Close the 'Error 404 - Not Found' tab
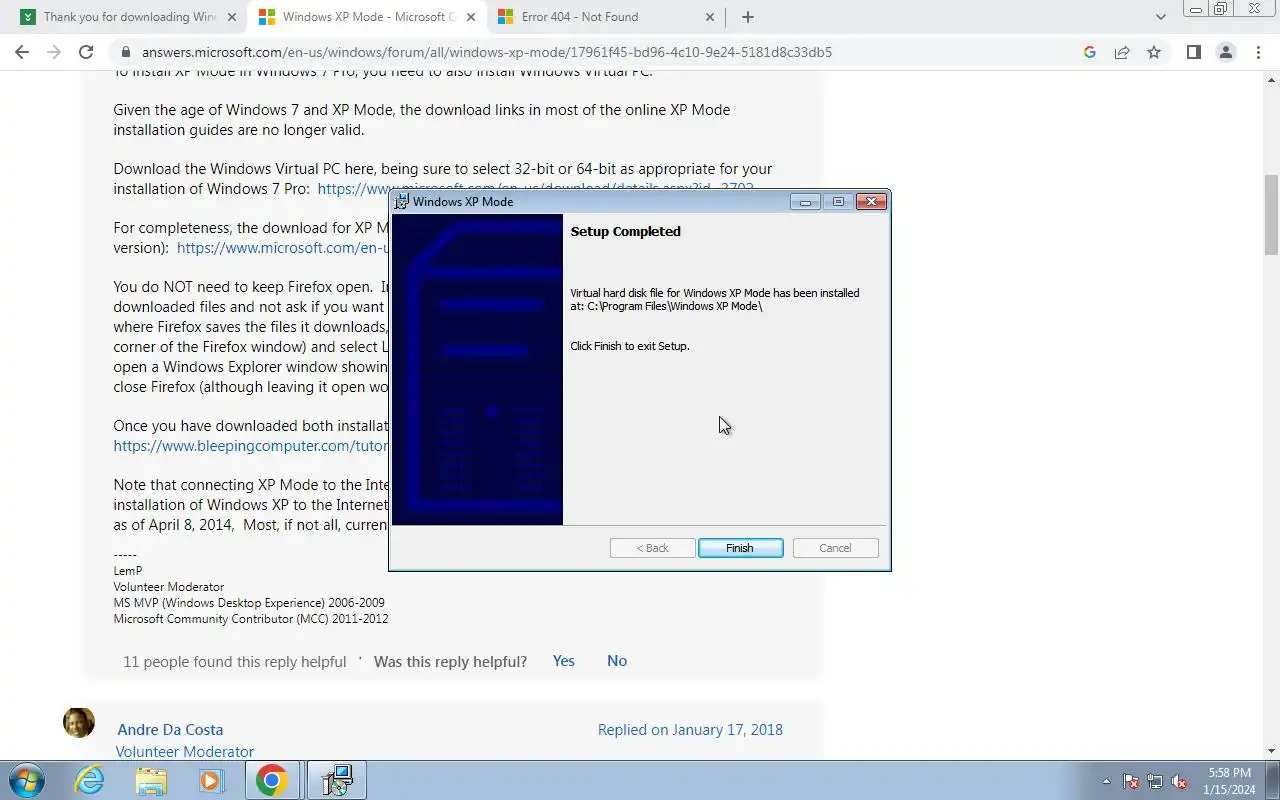Viewport: 1280px width, 800px height. [710, 17]
